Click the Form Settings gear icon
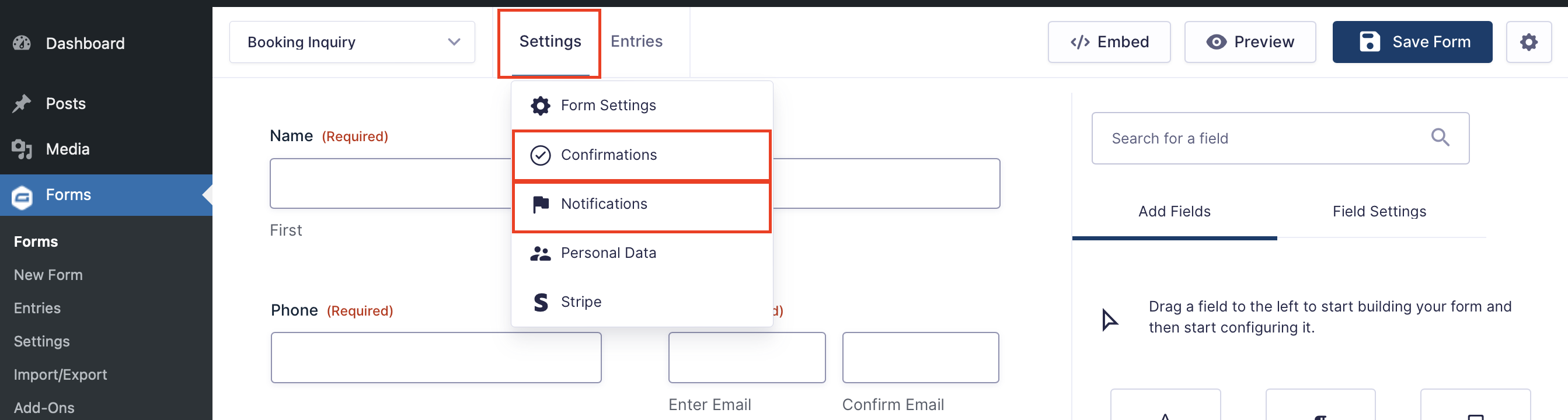Screen dimensions: 1568x420 [x=540, y=106]
